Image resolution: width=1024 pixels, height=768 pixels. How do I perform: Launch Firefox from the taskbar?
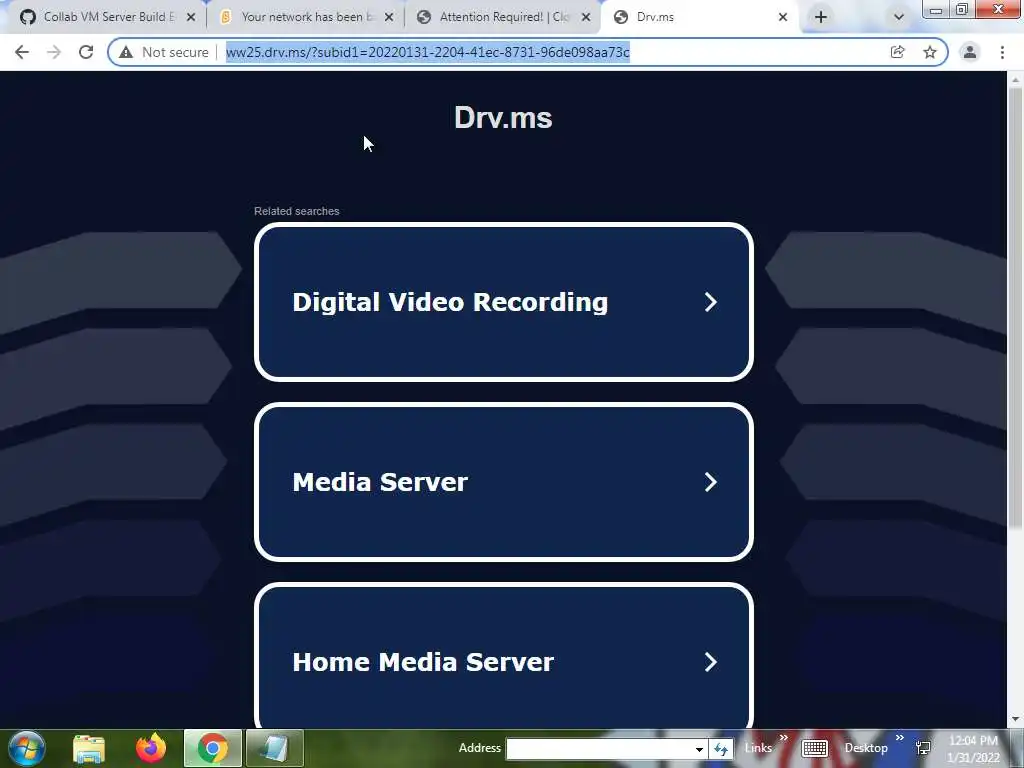151,748
